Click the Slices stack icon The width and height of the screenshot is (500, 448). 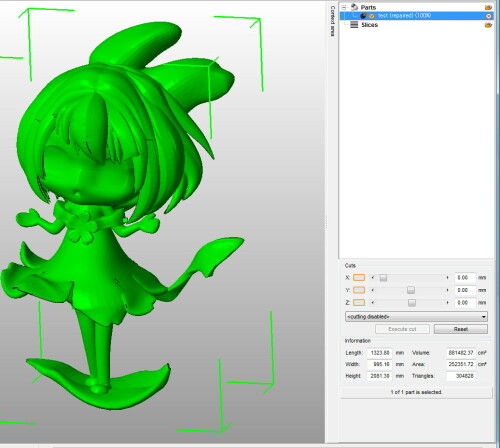pos(354,25)
